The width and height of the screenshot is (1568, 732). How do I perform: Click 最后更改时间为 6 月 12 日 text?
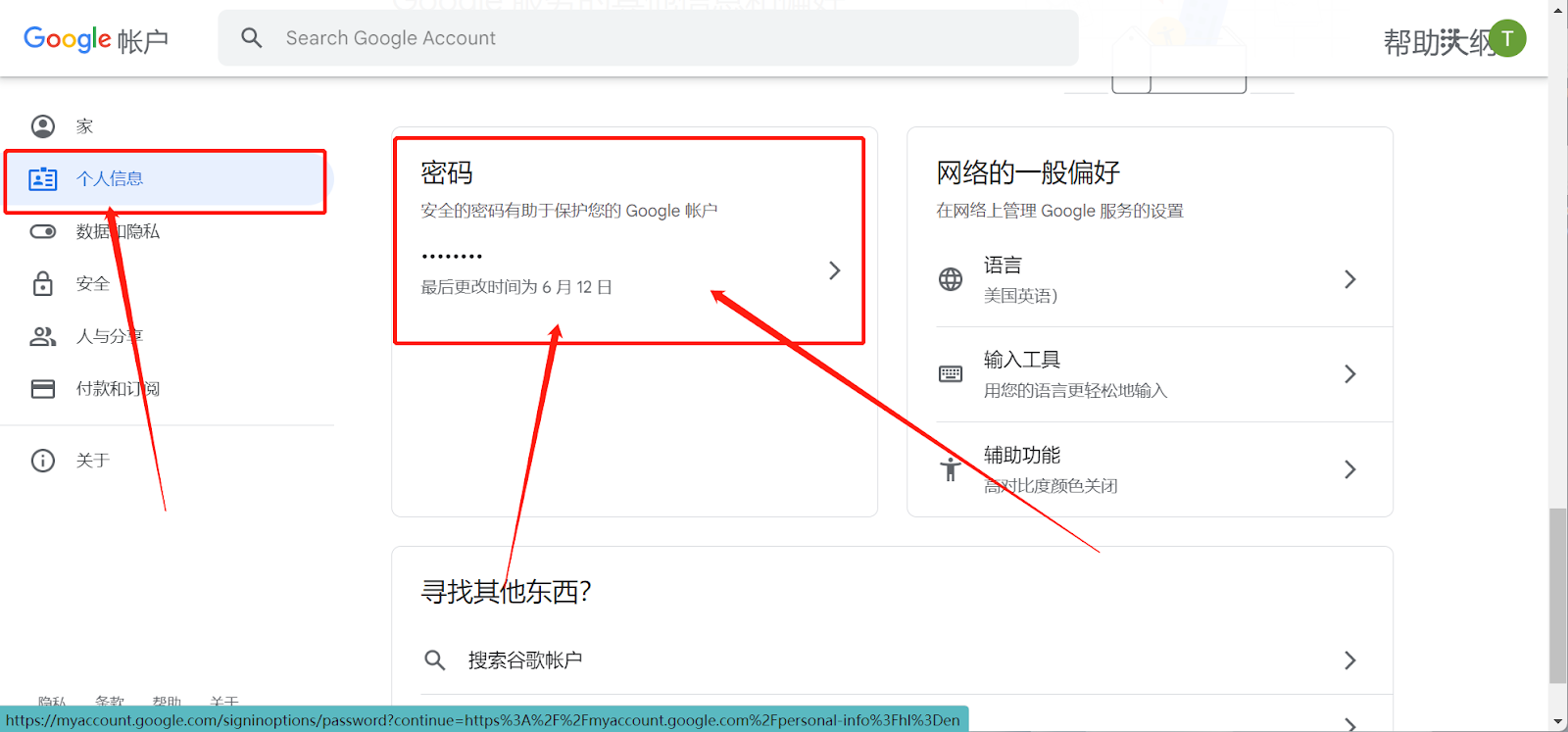(516, 287)
